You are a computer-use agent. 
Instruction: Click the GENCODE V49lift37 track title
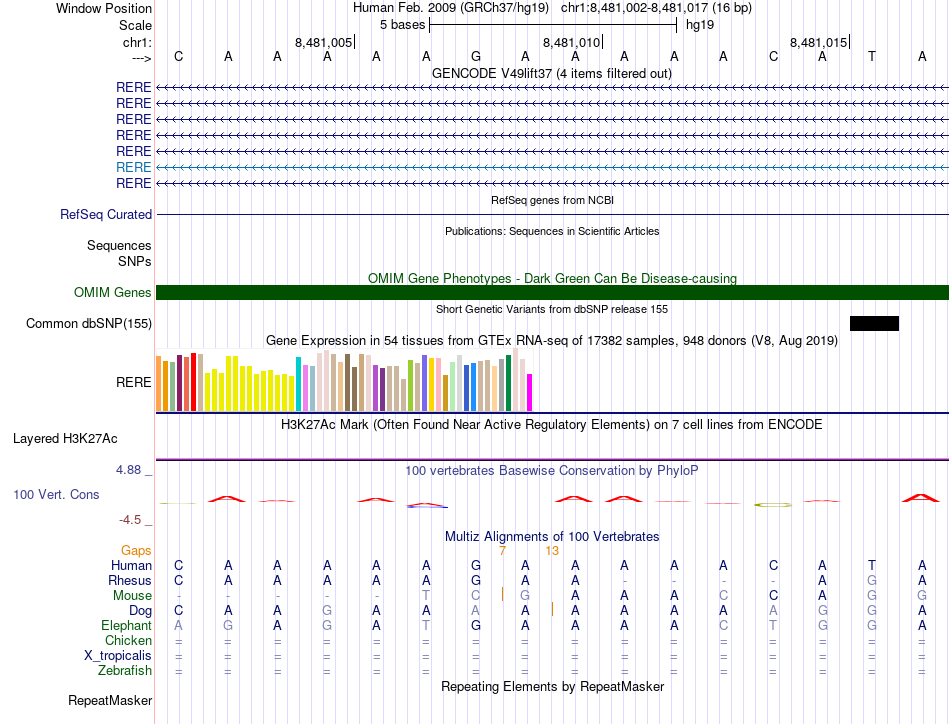552,73
